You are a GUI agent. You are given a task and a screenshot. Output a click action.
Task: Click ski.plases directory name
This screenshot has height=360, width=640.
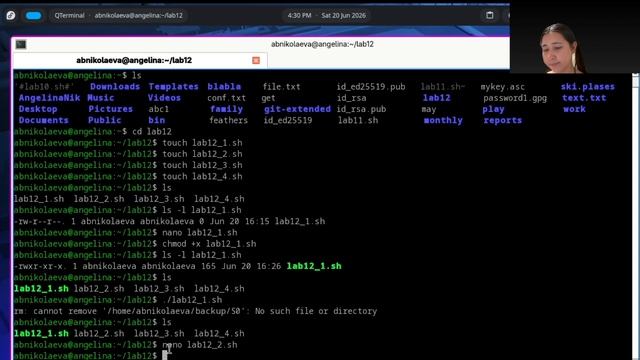(x=587, y=87)
